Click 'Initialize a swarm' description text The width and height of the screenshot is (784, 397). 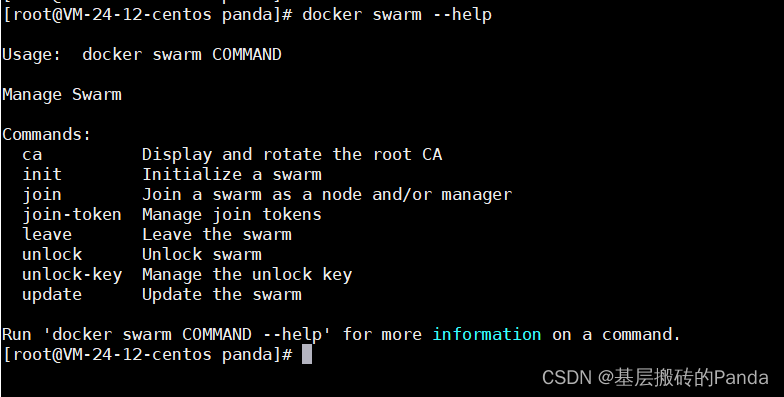pyautogui.click(x=232, y=174)
